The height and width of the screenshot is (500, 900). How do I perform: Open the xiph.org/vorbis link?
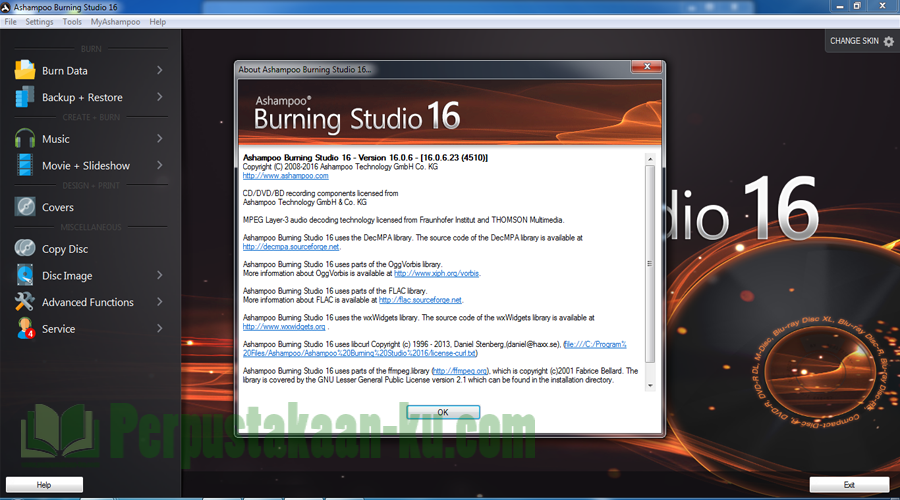(x=436, y=273)
